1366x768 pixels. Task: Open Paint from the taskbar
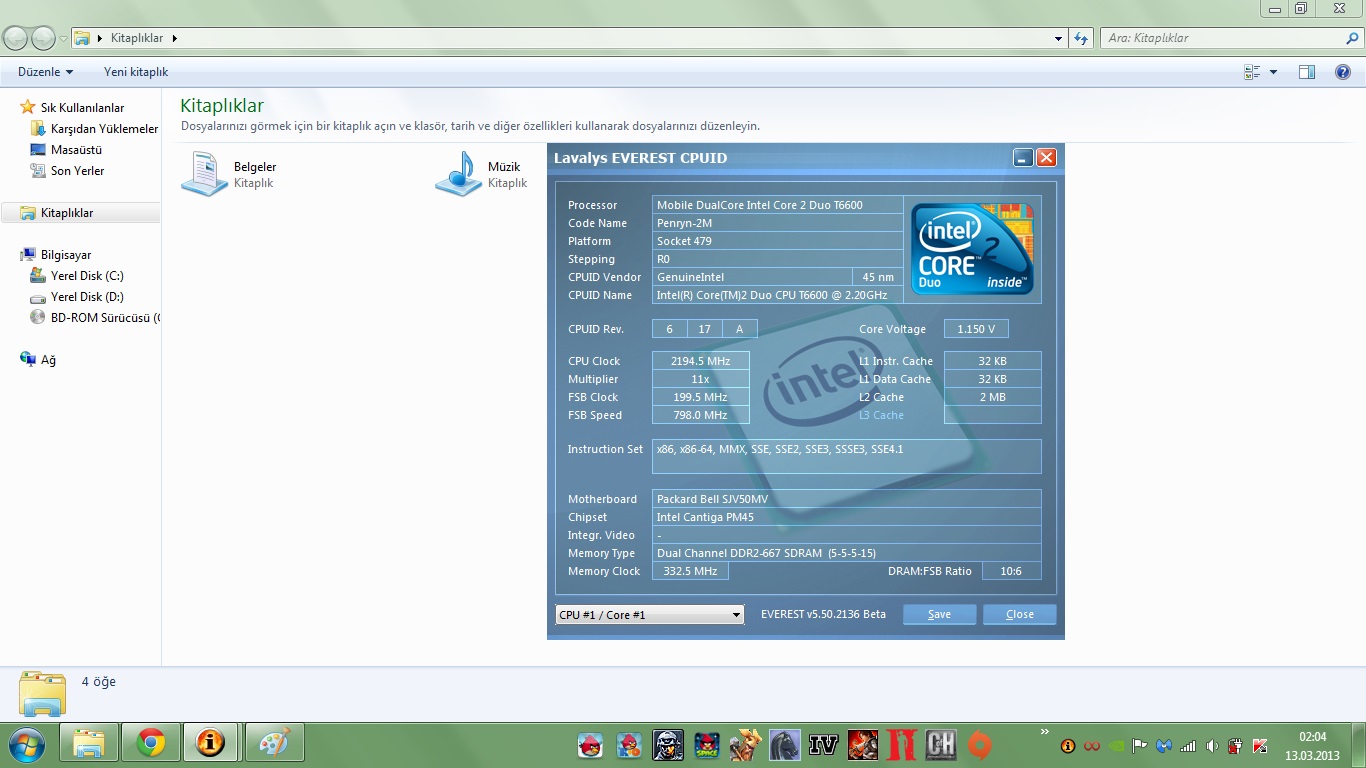(x=274, y=743)
